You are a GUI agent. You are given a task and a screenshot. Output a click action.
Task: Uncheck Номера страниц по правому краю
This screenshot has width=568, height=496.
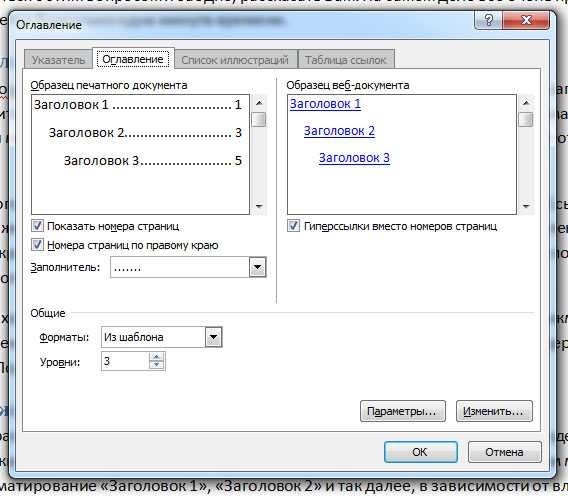tap(37, 245)
